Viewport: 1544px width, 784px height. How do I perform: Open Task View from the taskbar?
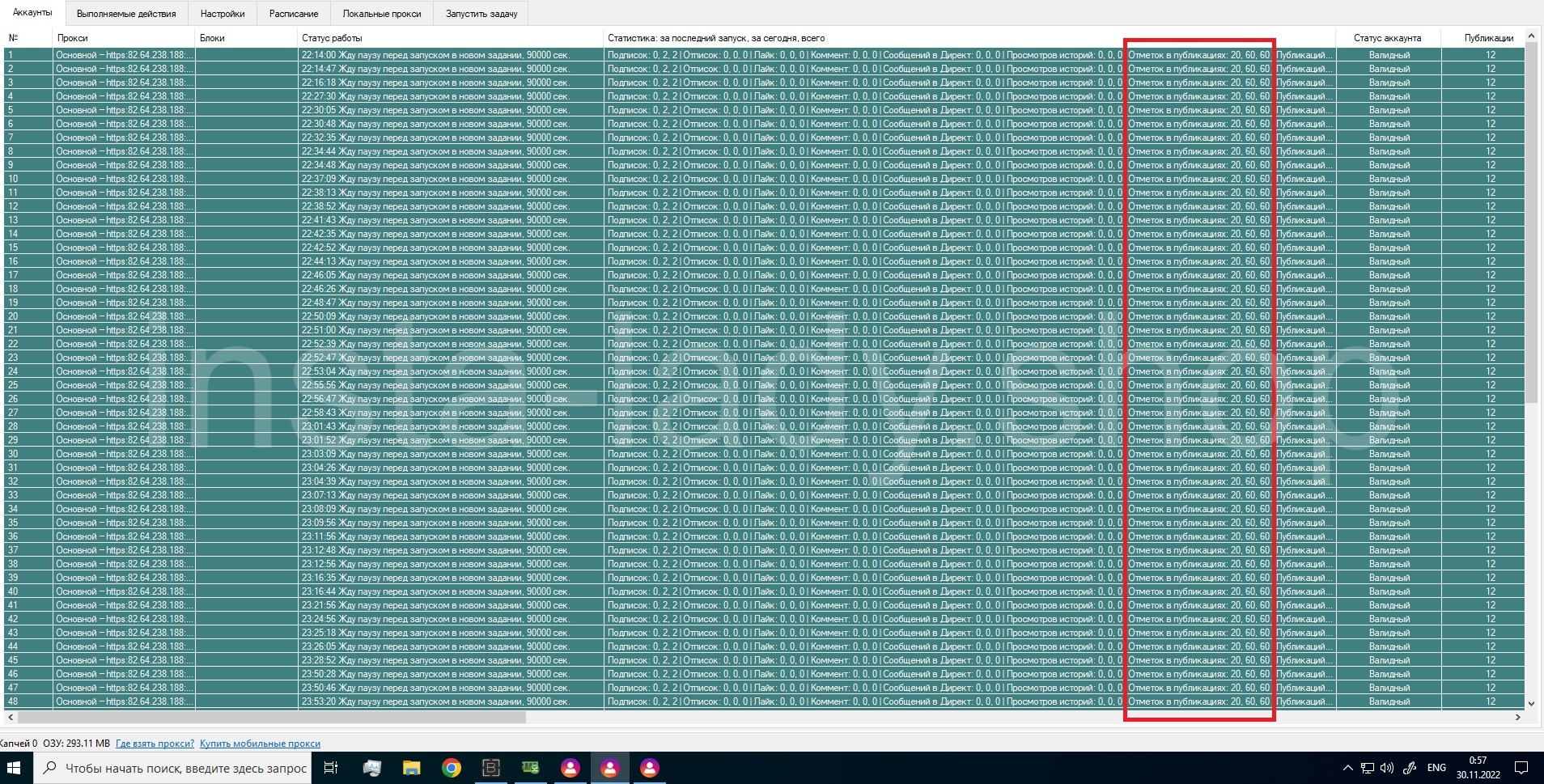331,768
